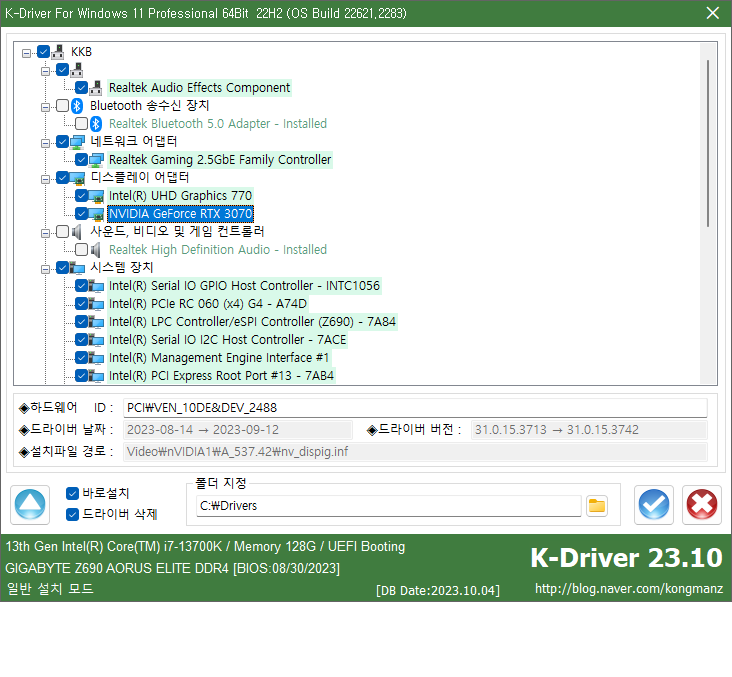732x677 pixels.
Task: Uncheck Realtek Gaming 2.5GbE Family Controller
Action: point(81,159)
